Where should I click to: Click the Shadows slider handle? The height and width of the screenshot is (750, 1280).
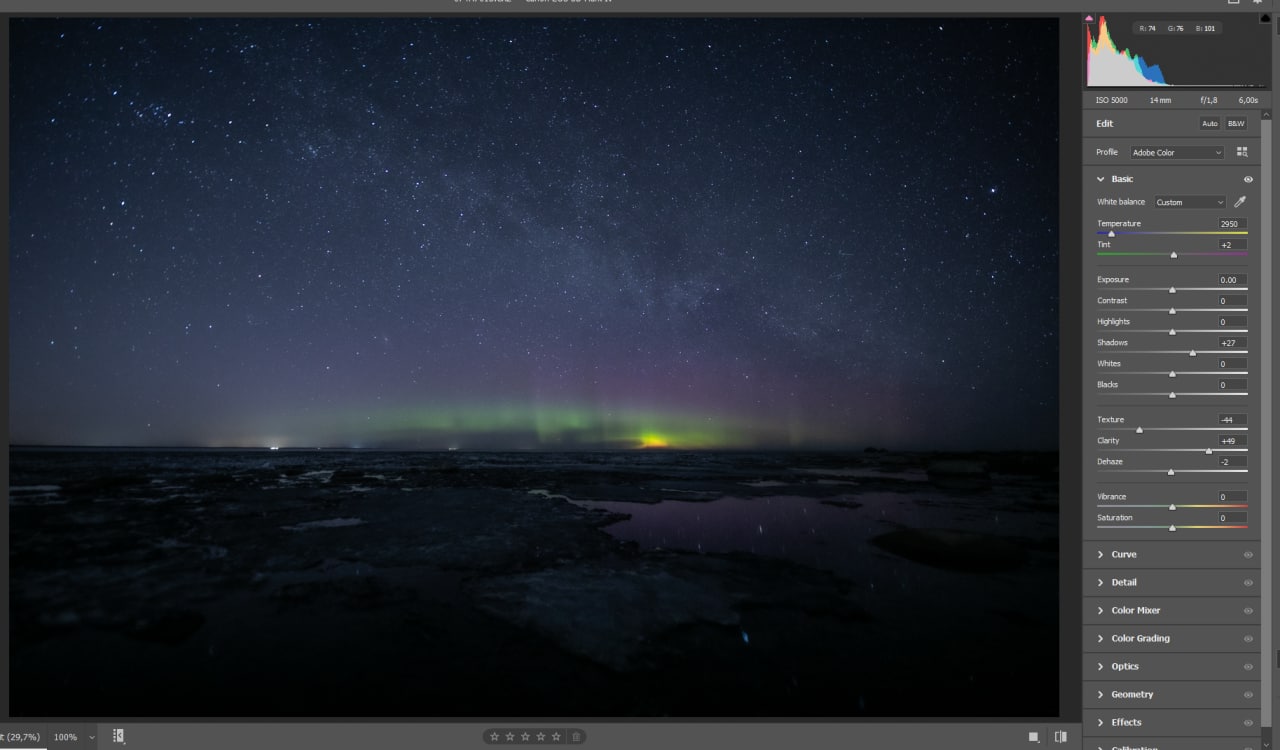pos(1192,352)
